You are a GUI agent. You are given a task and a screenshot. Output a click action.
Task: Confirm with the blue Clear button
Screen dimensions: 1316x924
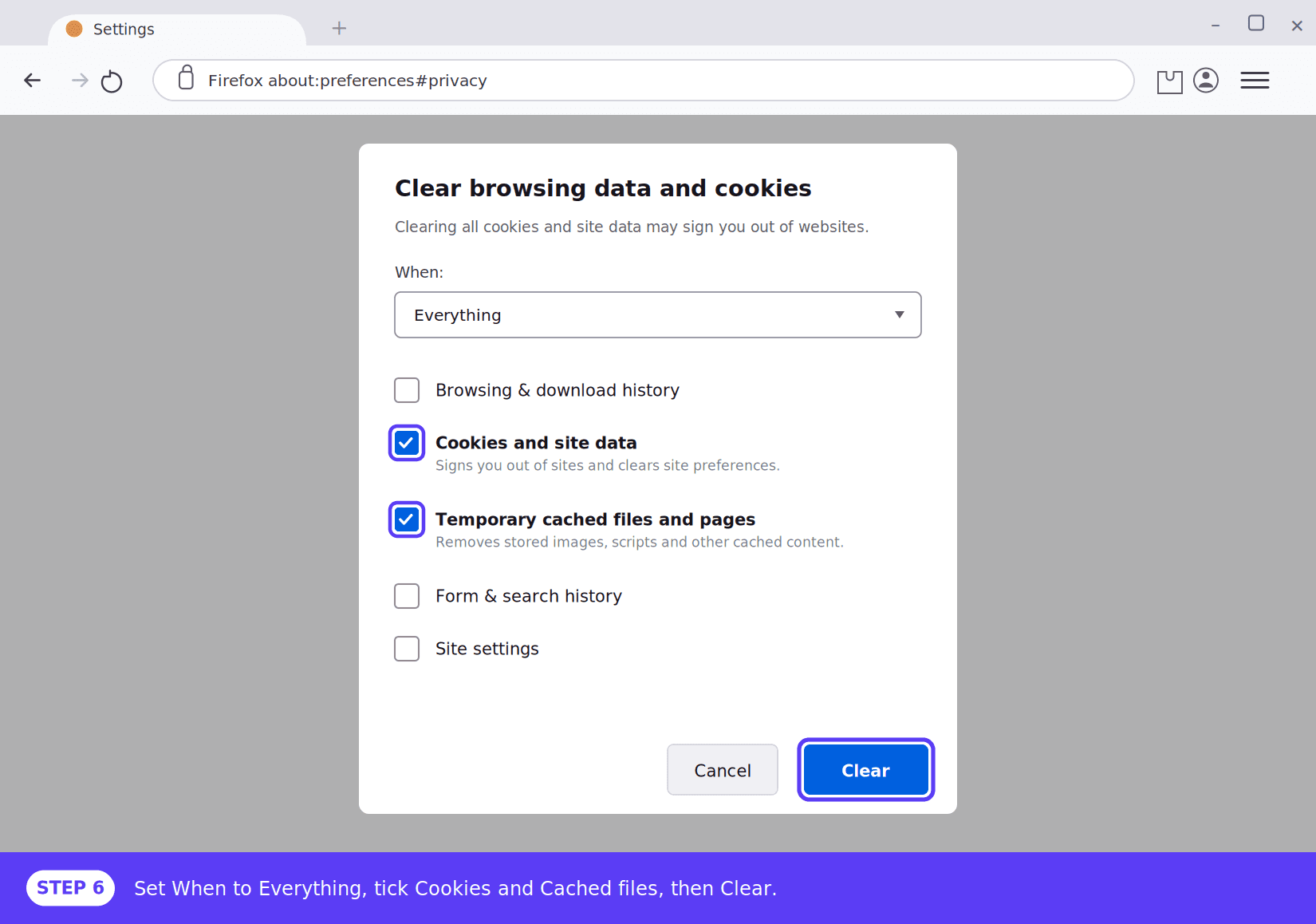(x=866, y=770)
